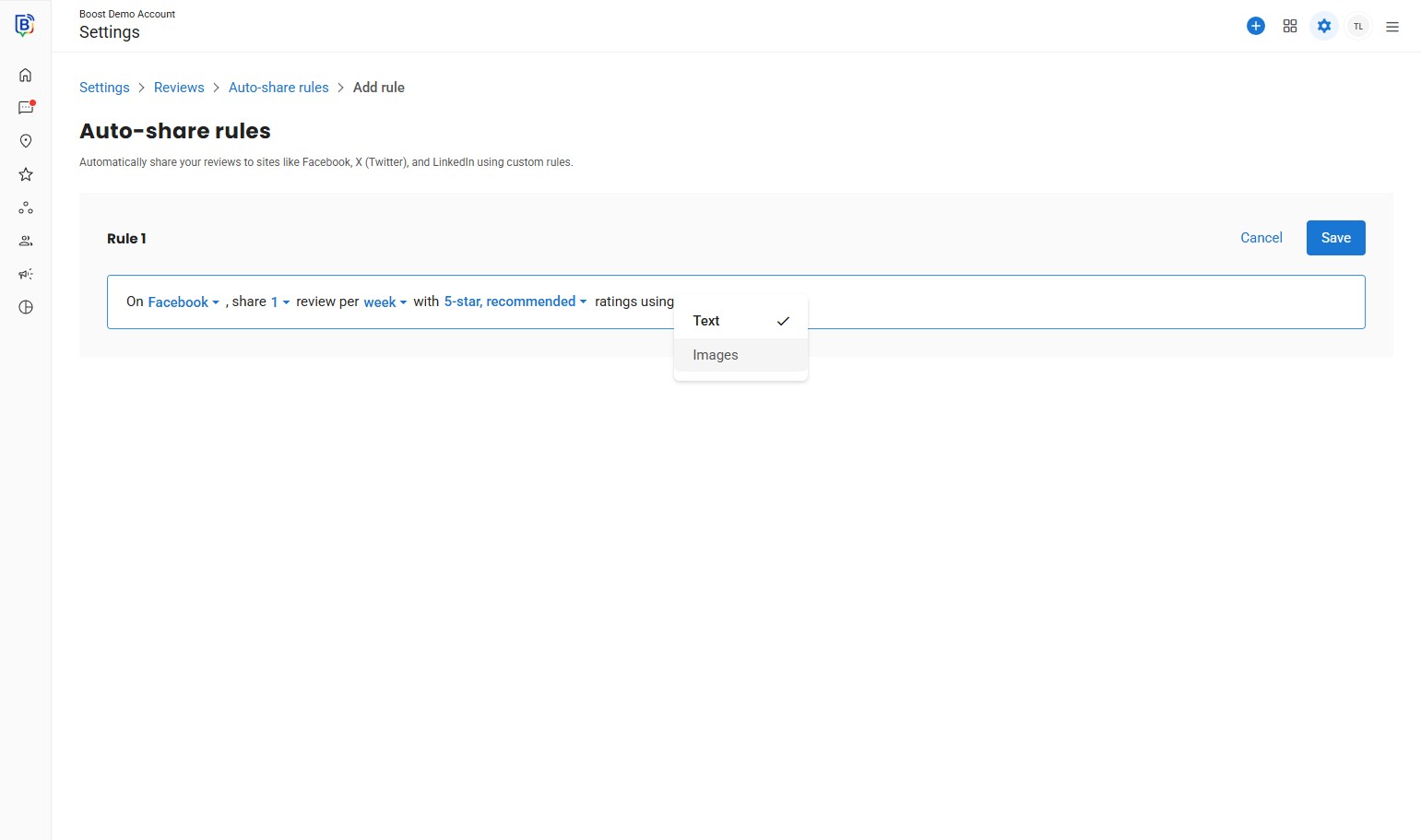Click the Save button
The width and height of the screenshot is (1421, 840).
pos(1335,238)
